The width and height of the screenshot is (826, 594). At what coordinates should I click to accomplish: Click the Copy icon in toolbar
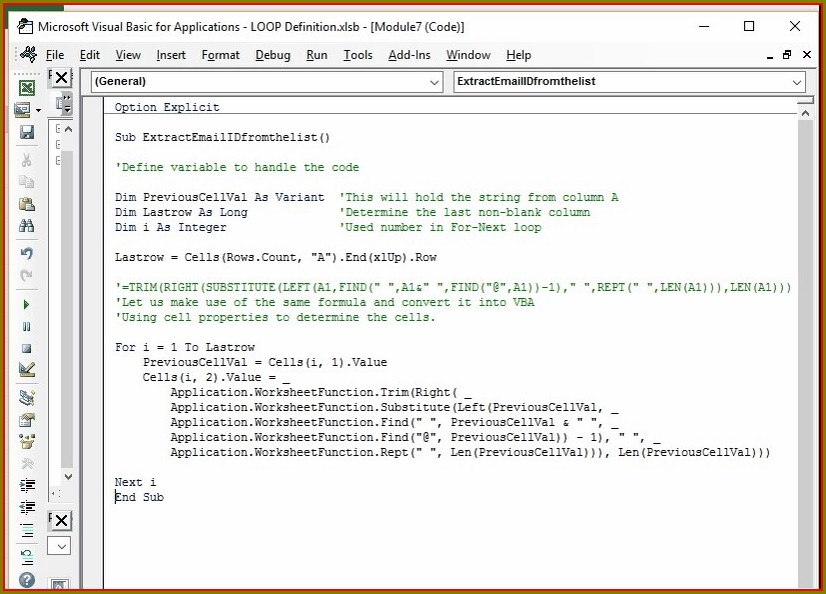point(27,182)
